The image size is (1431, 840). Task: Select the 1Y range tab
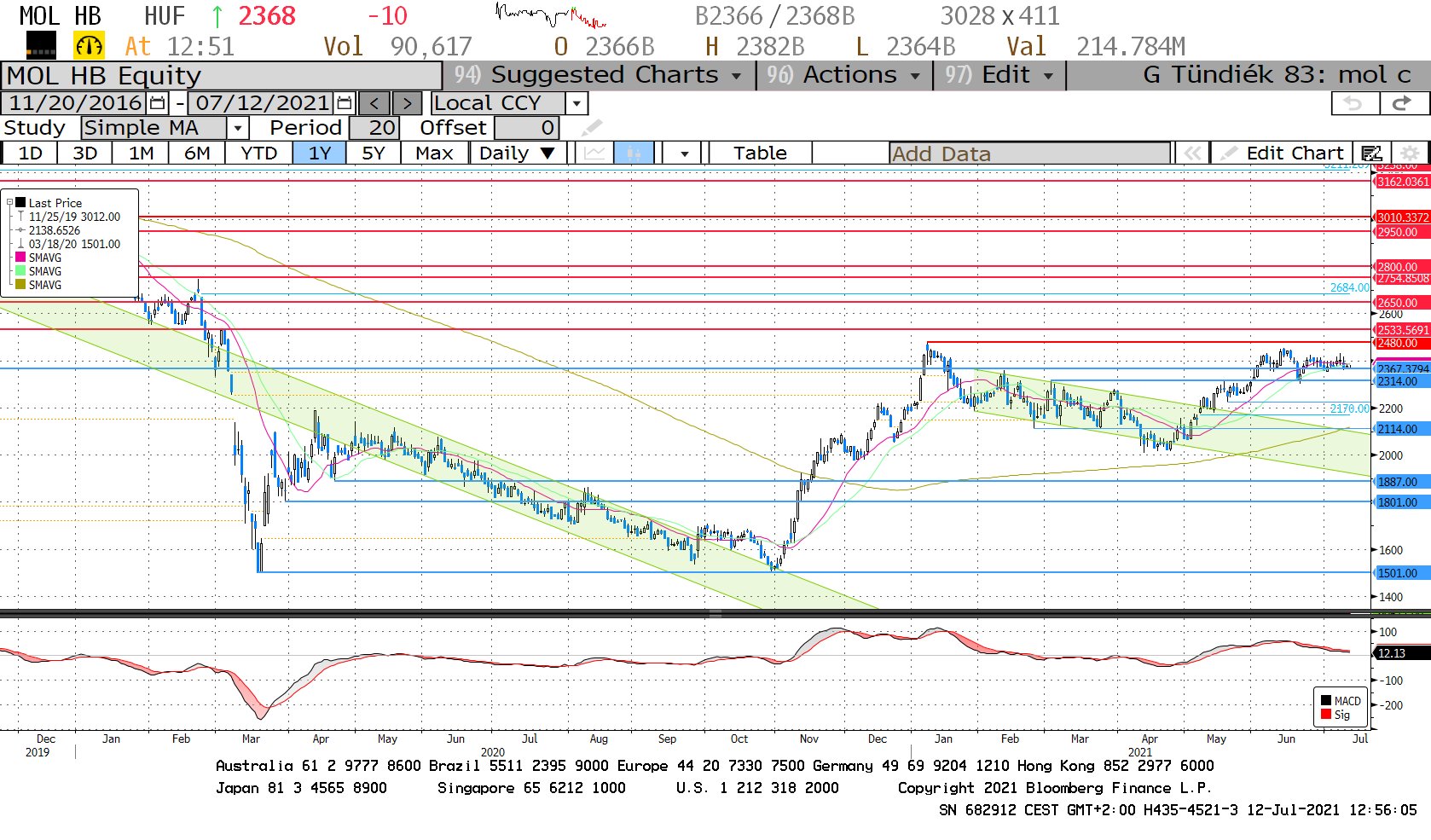pos(319,154)
